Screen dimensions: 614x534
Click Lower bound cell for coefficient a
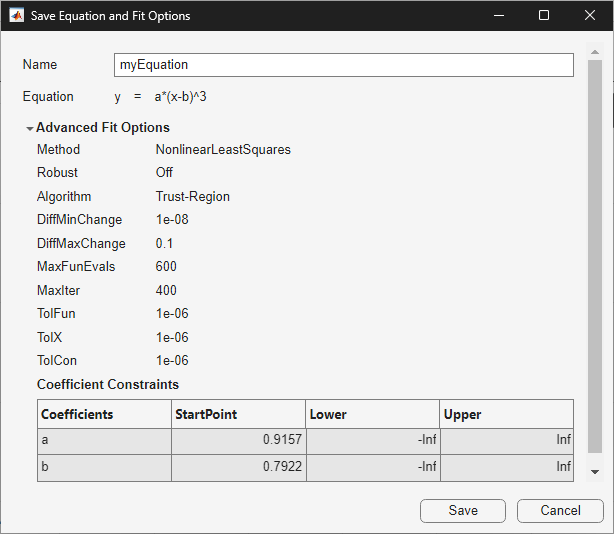click(372, 441)
